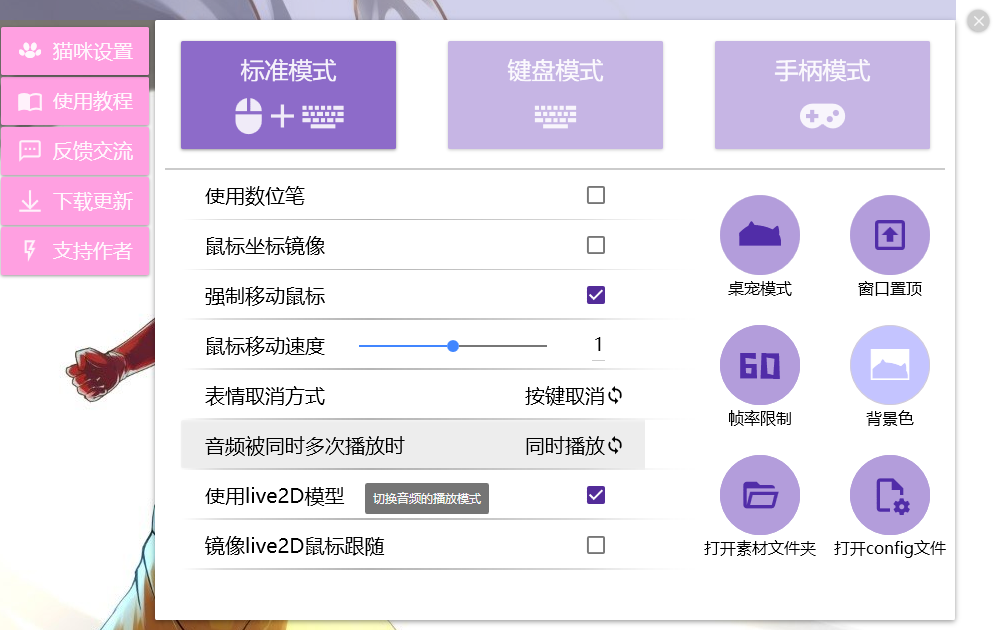Uncheck the 强制移动鼠标 checkbox

coord(596,295)
